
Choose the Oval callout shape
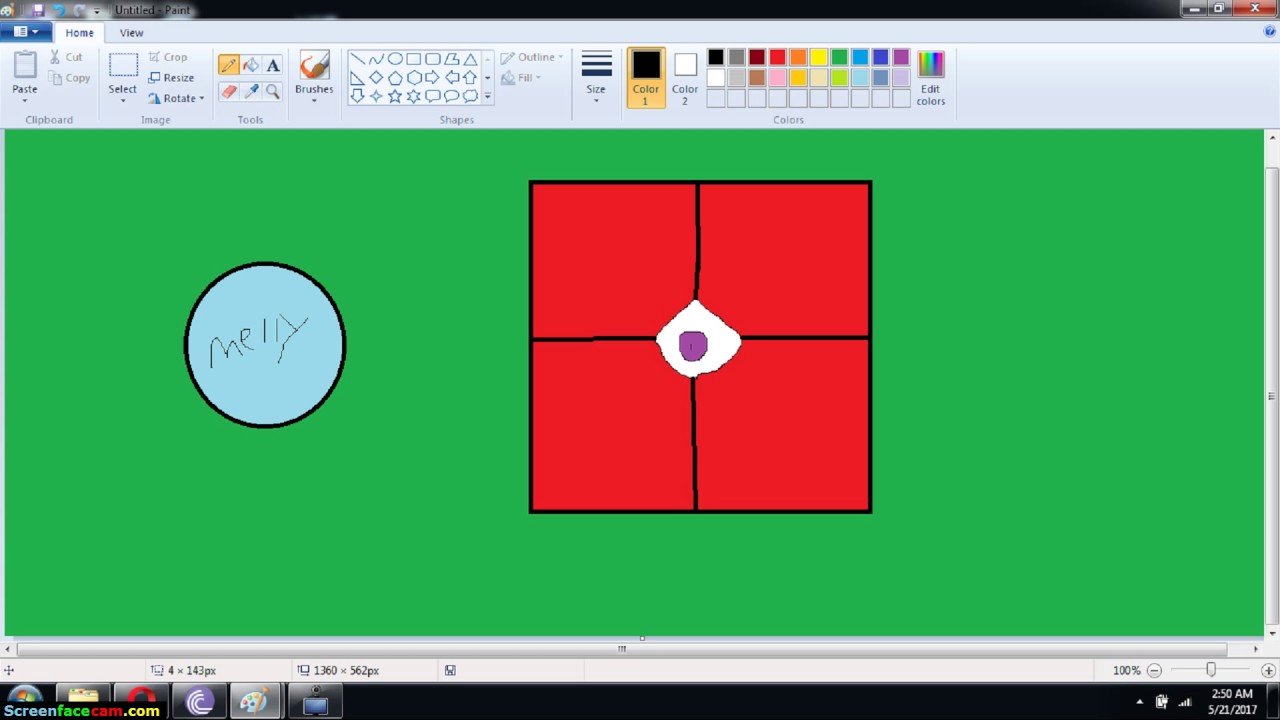pos(451,96)
